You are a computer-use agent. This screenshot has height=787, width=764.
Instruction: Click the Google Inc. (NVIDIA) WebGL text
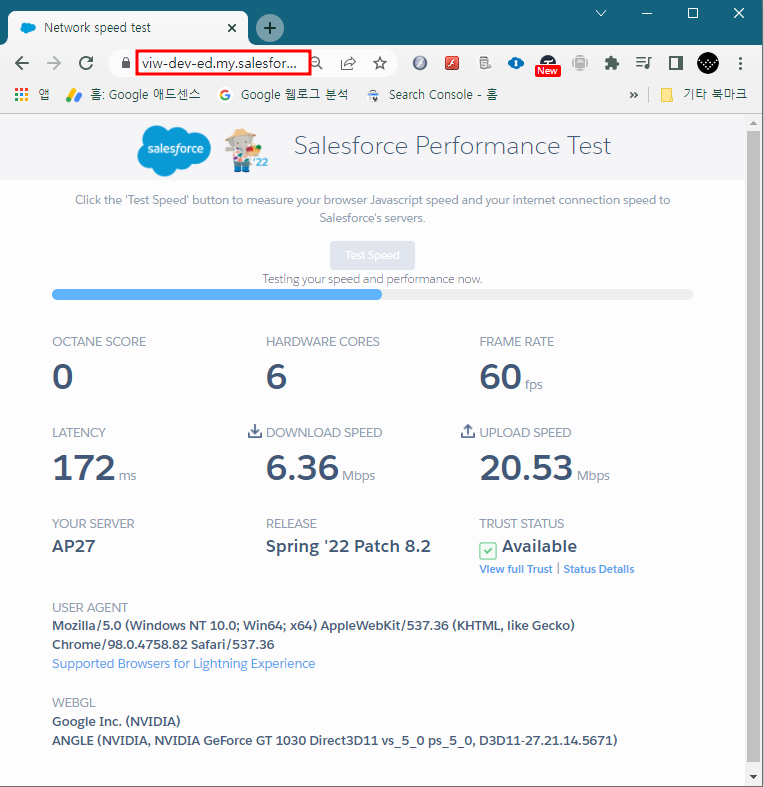tap(116, 722)
